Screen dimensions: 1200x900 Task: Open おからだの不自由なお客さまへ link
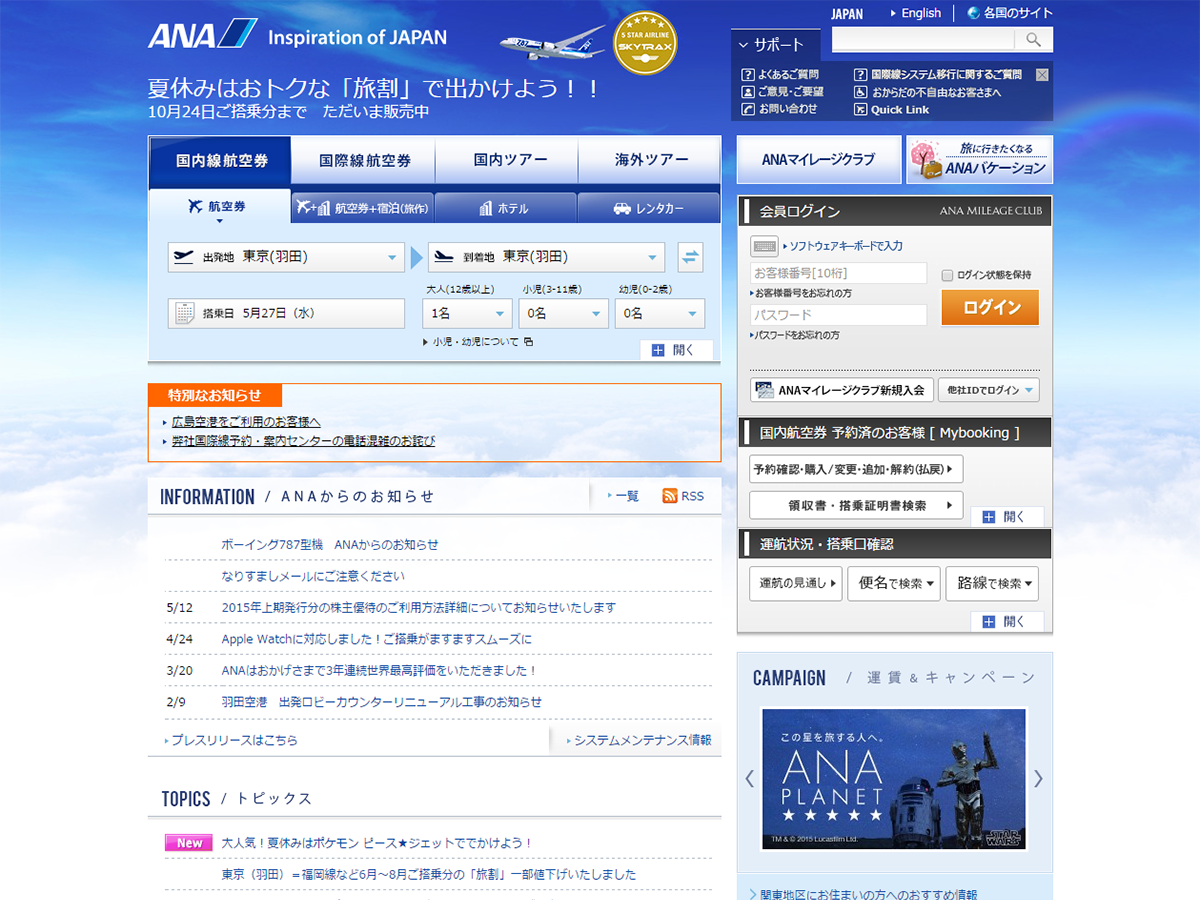[927, 92]
